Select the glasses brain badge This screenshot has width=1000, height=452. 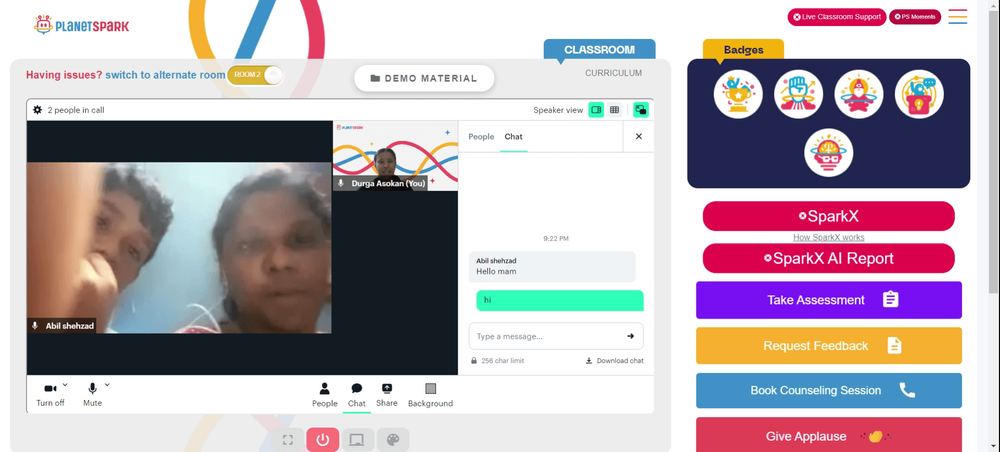(828, 152)
